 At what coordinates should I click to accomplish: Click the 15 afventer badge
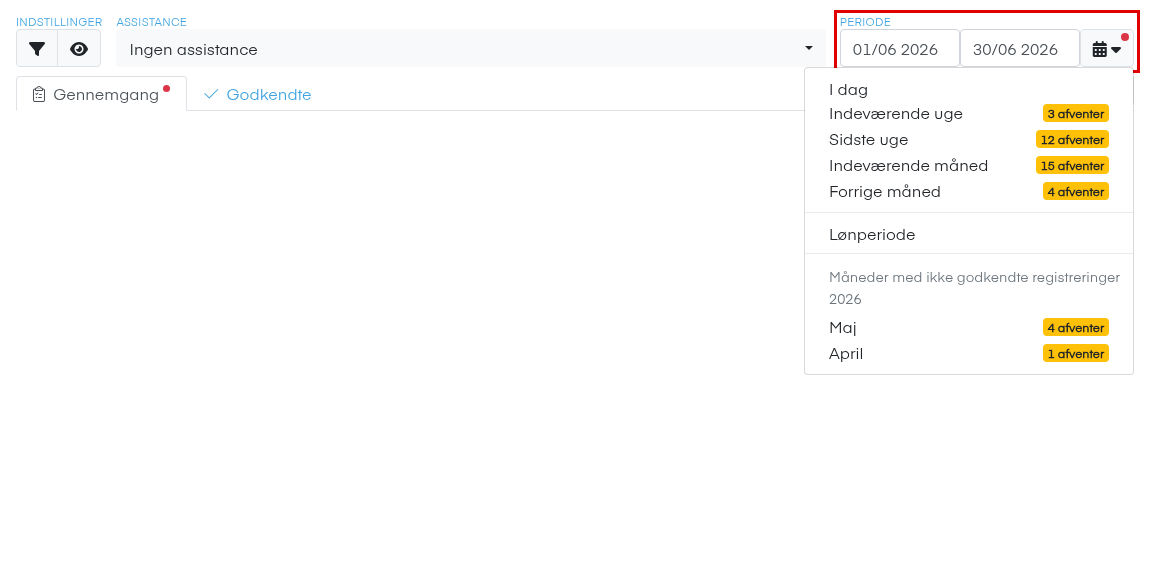(1072, 166)
